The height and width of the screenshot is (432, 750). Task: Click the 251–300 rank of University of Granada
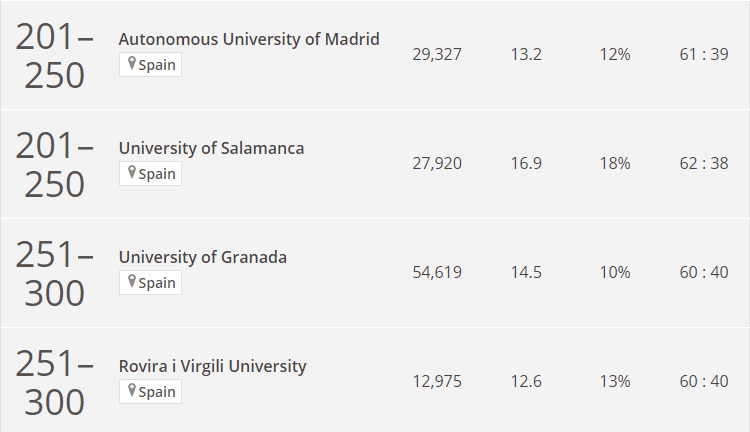click(x=55, y=274)
